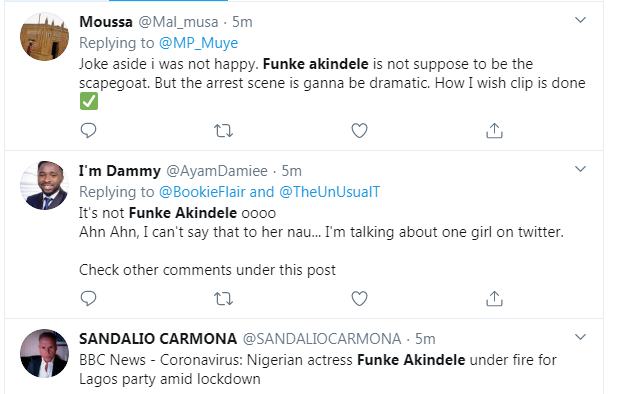623x394 pixels.
Task: Expand the options chevron on I'm Dammy's tweet
Action: point(580,169)
